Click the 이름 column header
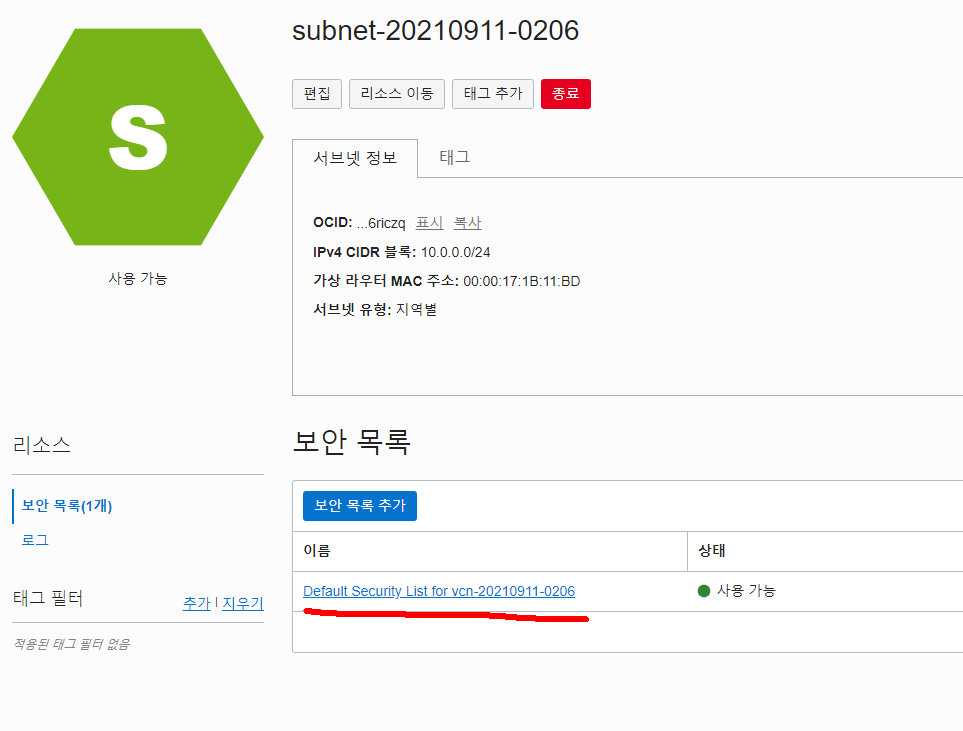The width and height of the screenshot is (963, 731). coord(317,551)
